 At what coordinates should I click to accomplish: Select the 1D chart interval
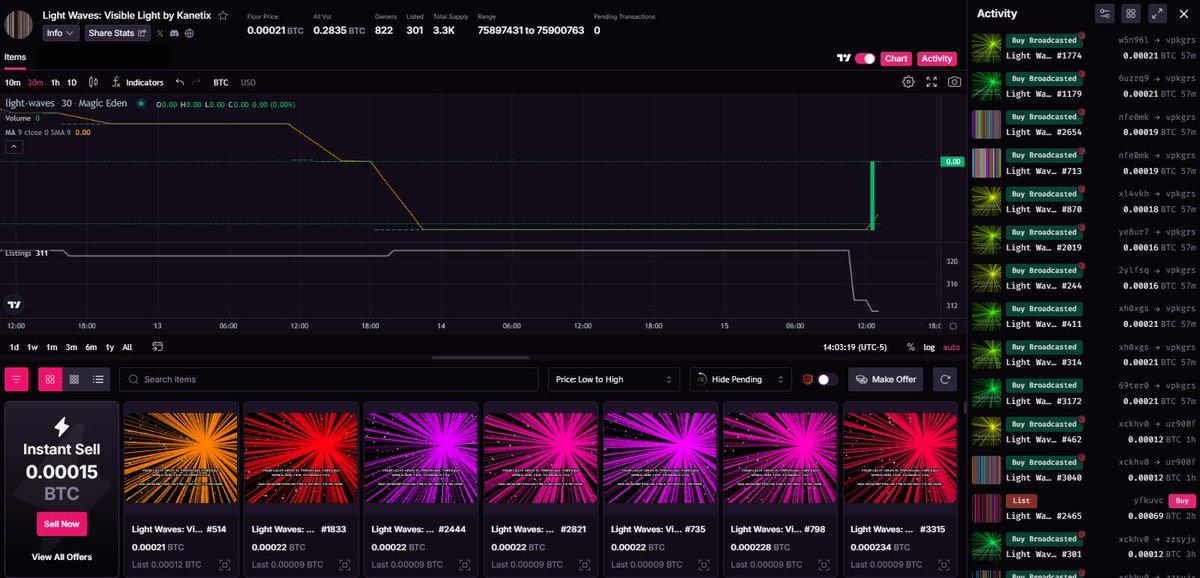coord(72,82)
